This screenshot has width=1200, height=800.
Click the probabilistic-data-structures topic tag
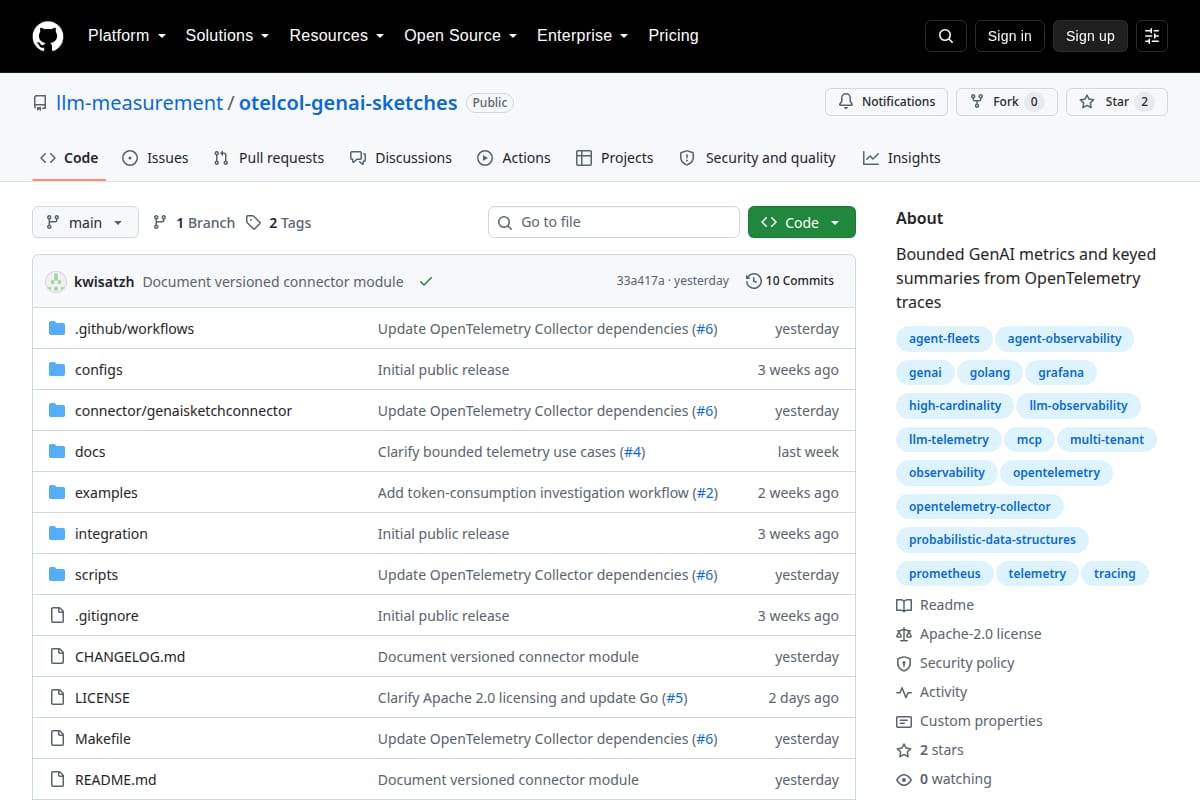pos(992,540)
